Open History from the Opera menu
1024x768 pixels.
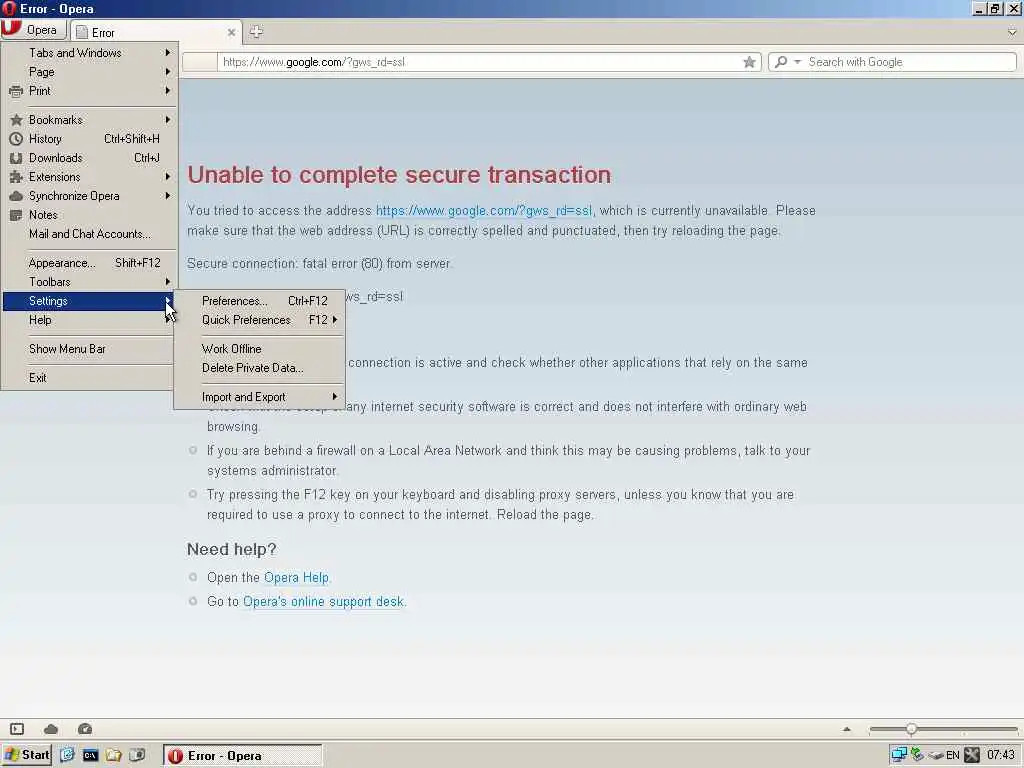pos(89,138)
